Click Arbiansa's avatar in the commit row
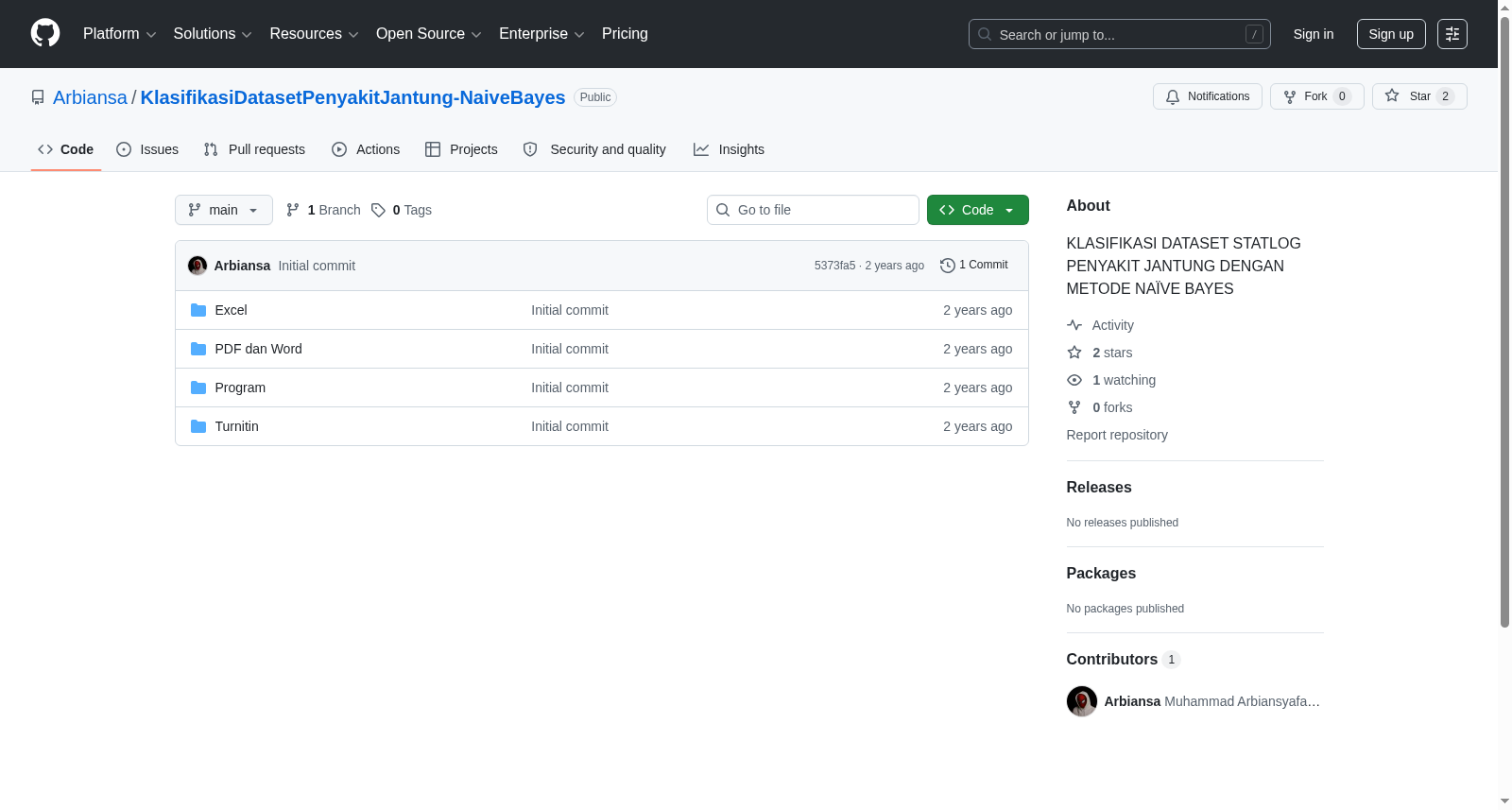Image resolution: width=1512 pixels, height=810 pixels. tap(198, 266)
